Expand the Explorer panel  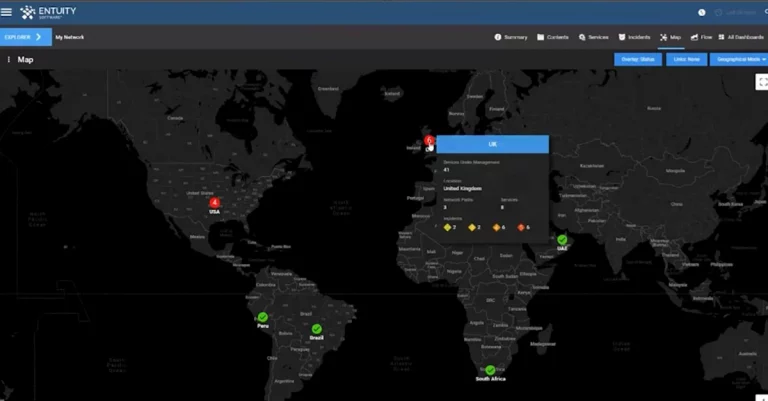(25, 37)
